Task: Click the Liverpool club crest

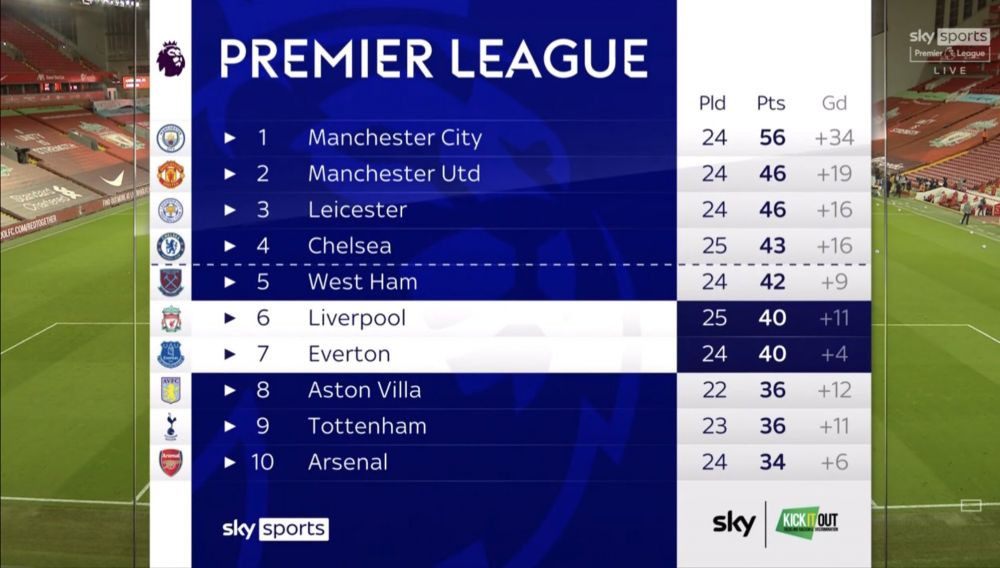Action: pos(171,319)
